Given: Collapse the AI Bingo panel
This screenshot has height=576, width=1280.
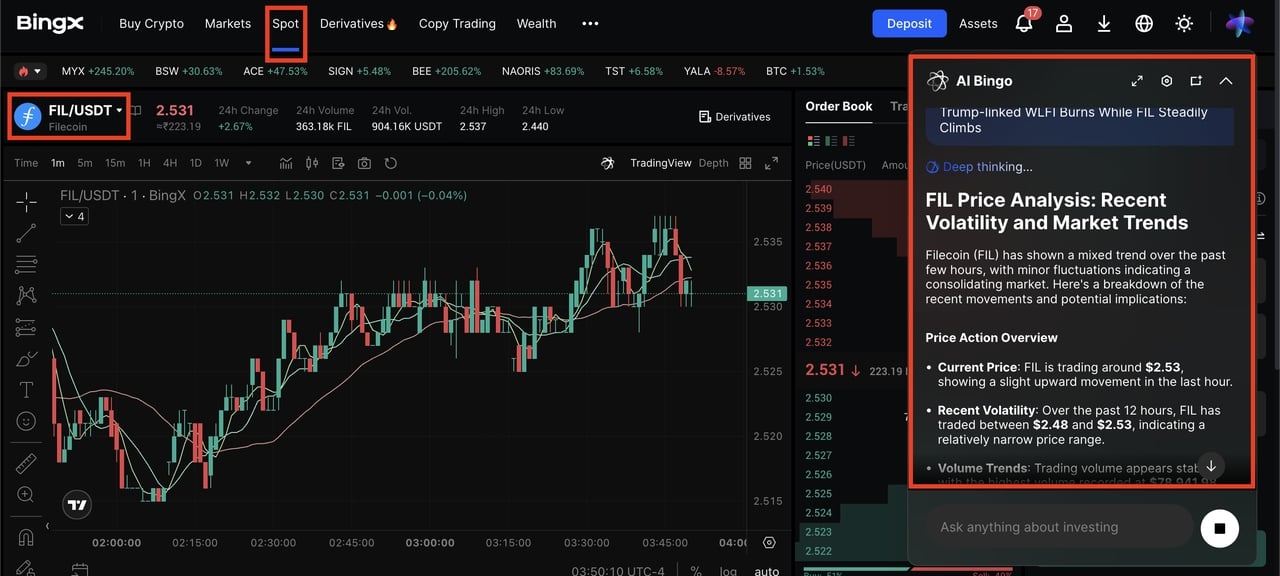Looking at the screenshot, I should click(1226, 81).
